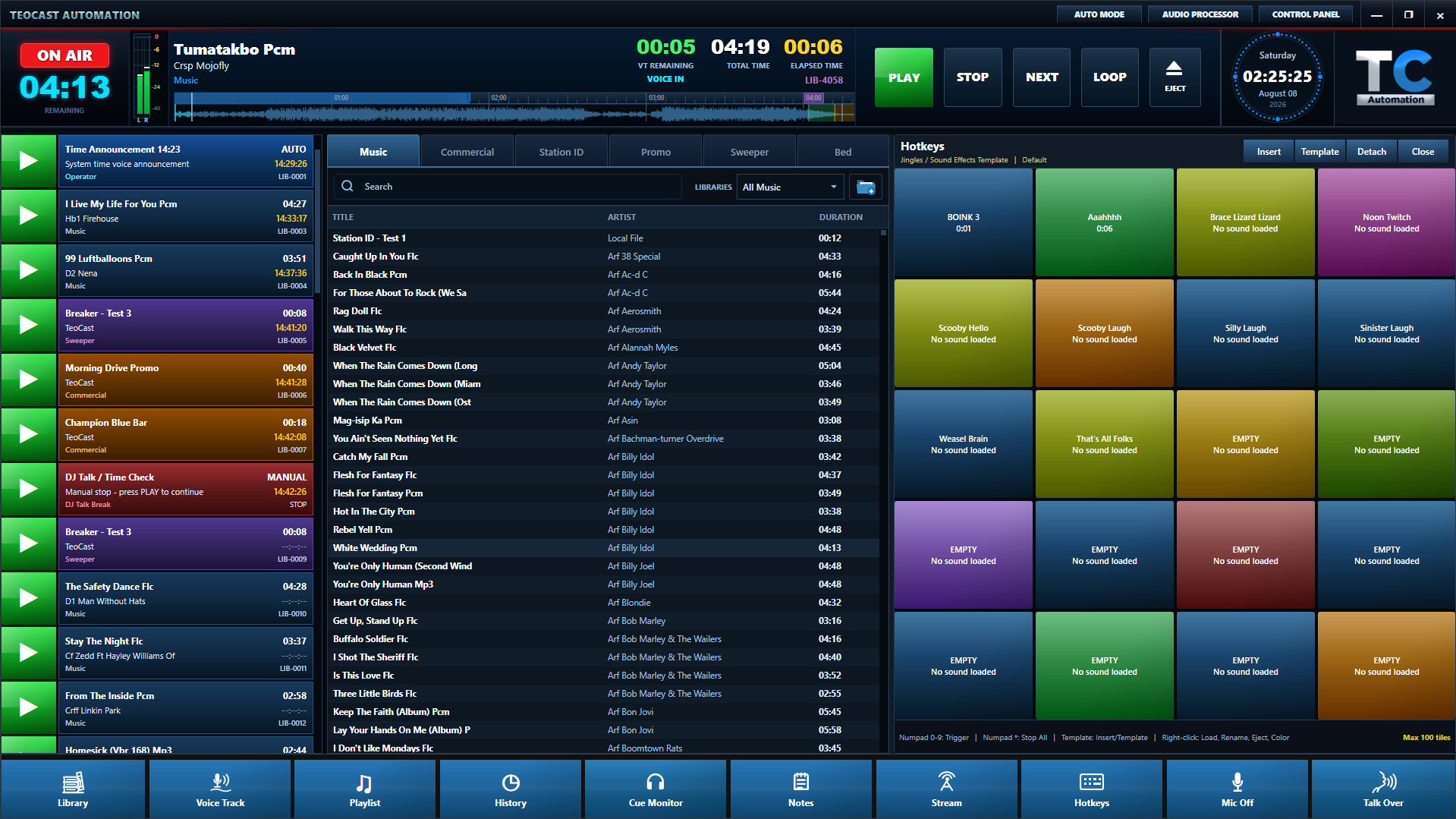Trigger BOINK 3 hotkey tile

pos(964,222)
